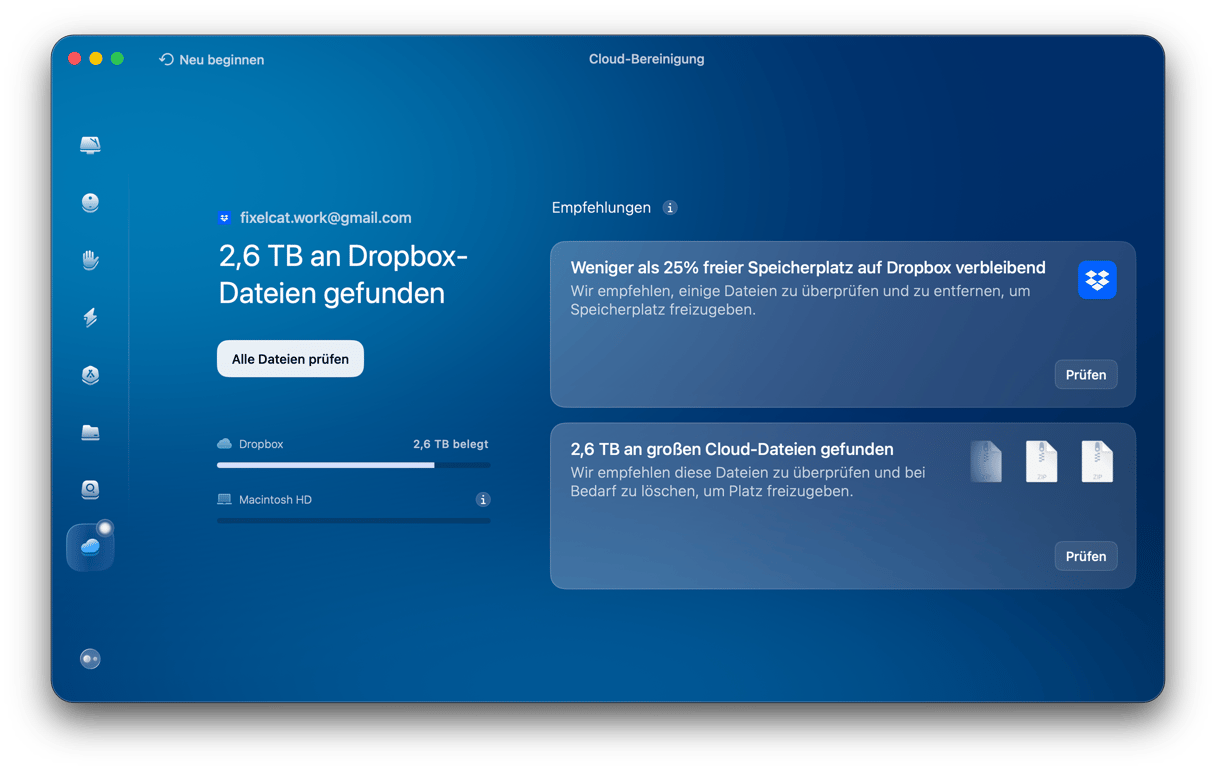Screen dimensions: 1216x771
Task: Click the rightmost ZIP file thumbnail
Action: pos(1097,462)
